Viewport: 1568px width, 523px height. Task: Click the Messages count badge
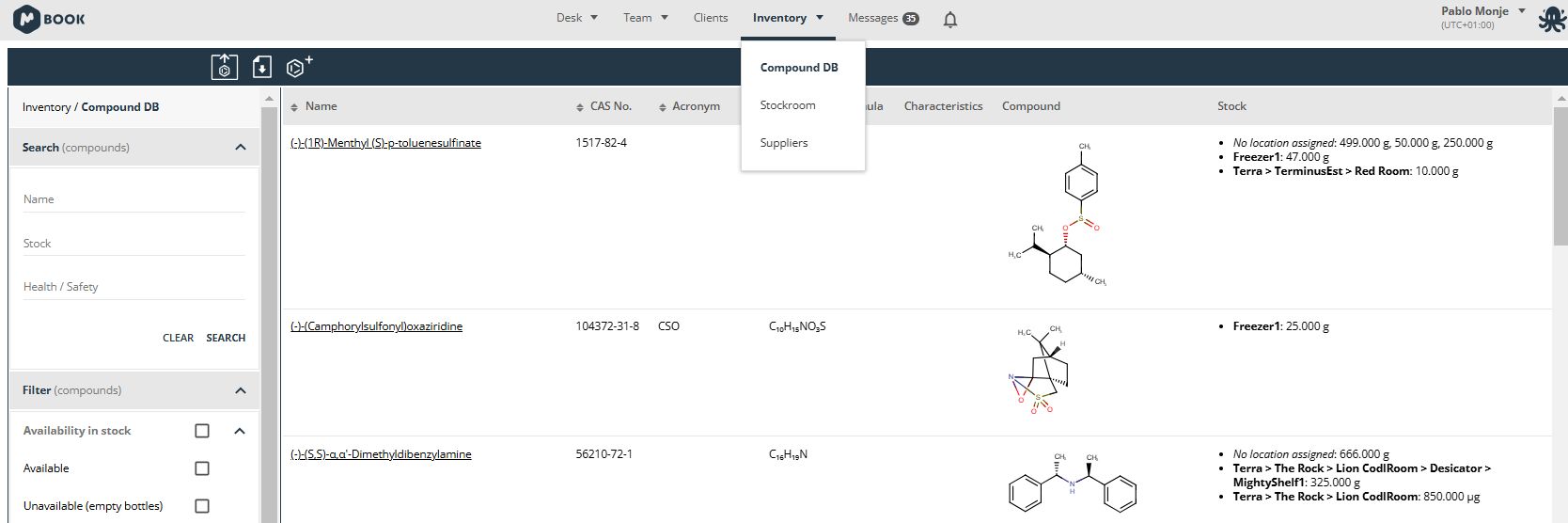pos(911,18)
